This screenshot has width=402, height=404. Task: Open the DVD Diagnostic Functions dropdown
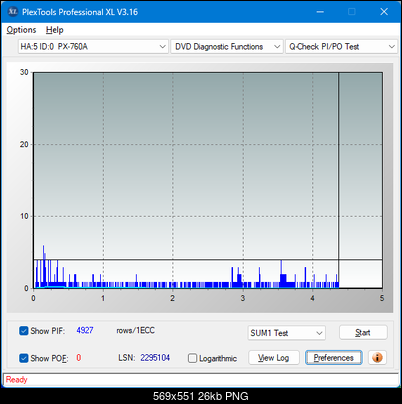pyautogui.click(x=227, y=47)
